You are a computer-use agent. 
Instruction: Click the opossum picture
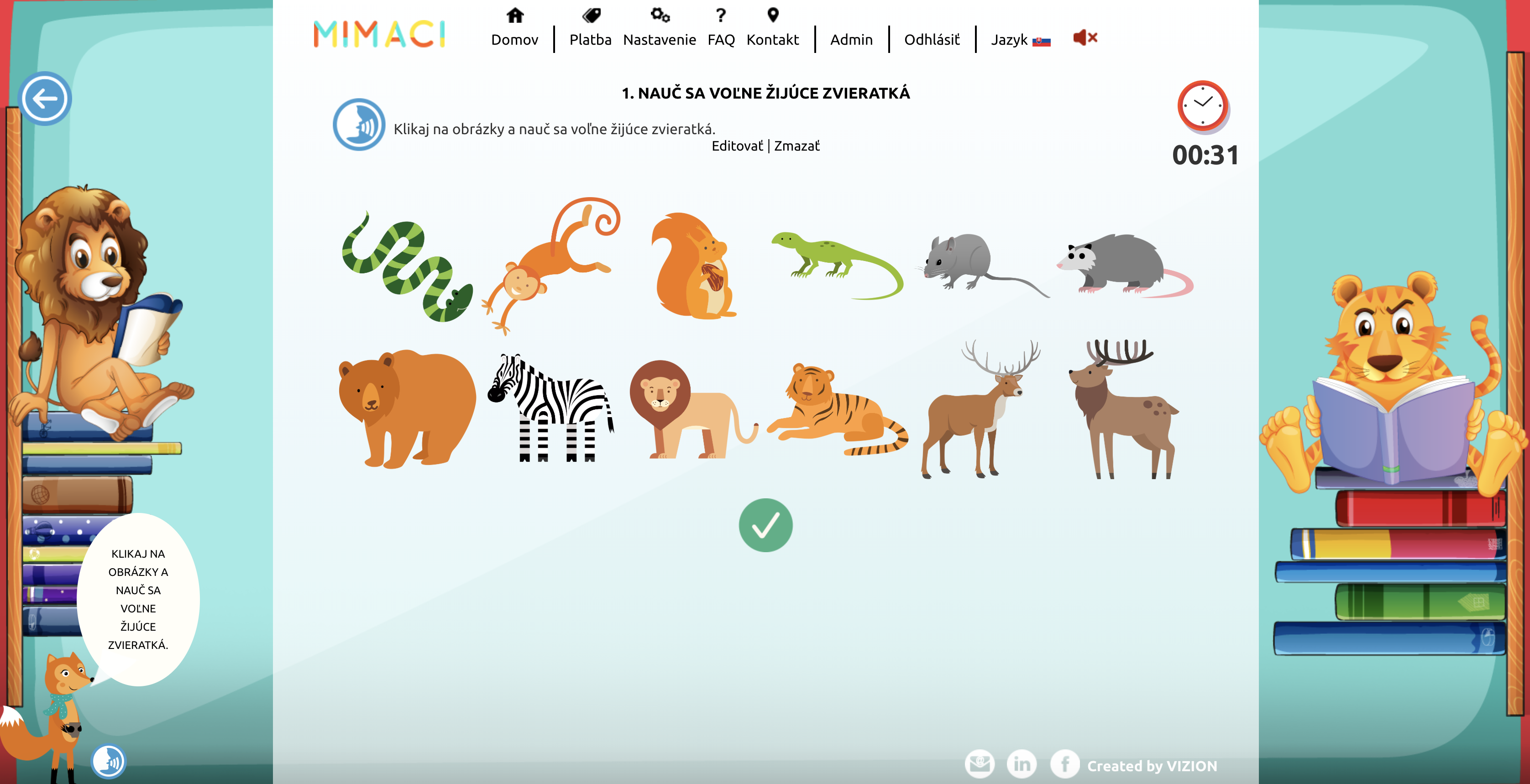(1125, 266)
